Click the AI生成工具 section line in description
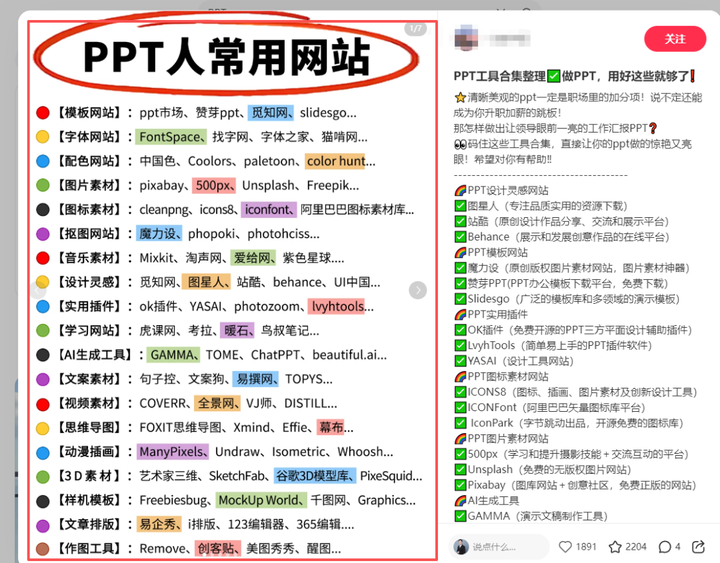The height and width of the screenshot is (563, 720). 487,501
